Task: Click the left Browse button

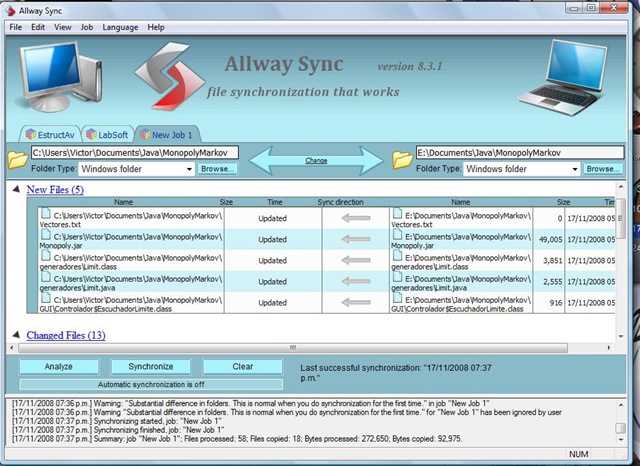Action: click(x=217, y=169)
